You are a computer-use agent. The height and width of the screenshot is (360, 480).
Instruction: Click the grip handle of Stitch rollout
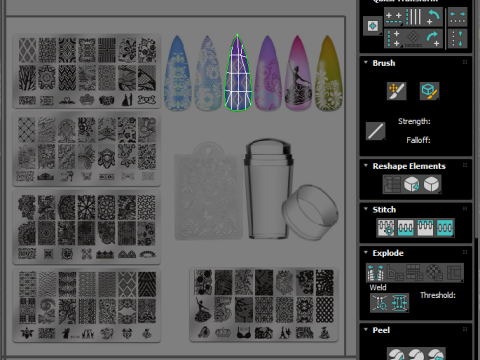click(465, 209)
